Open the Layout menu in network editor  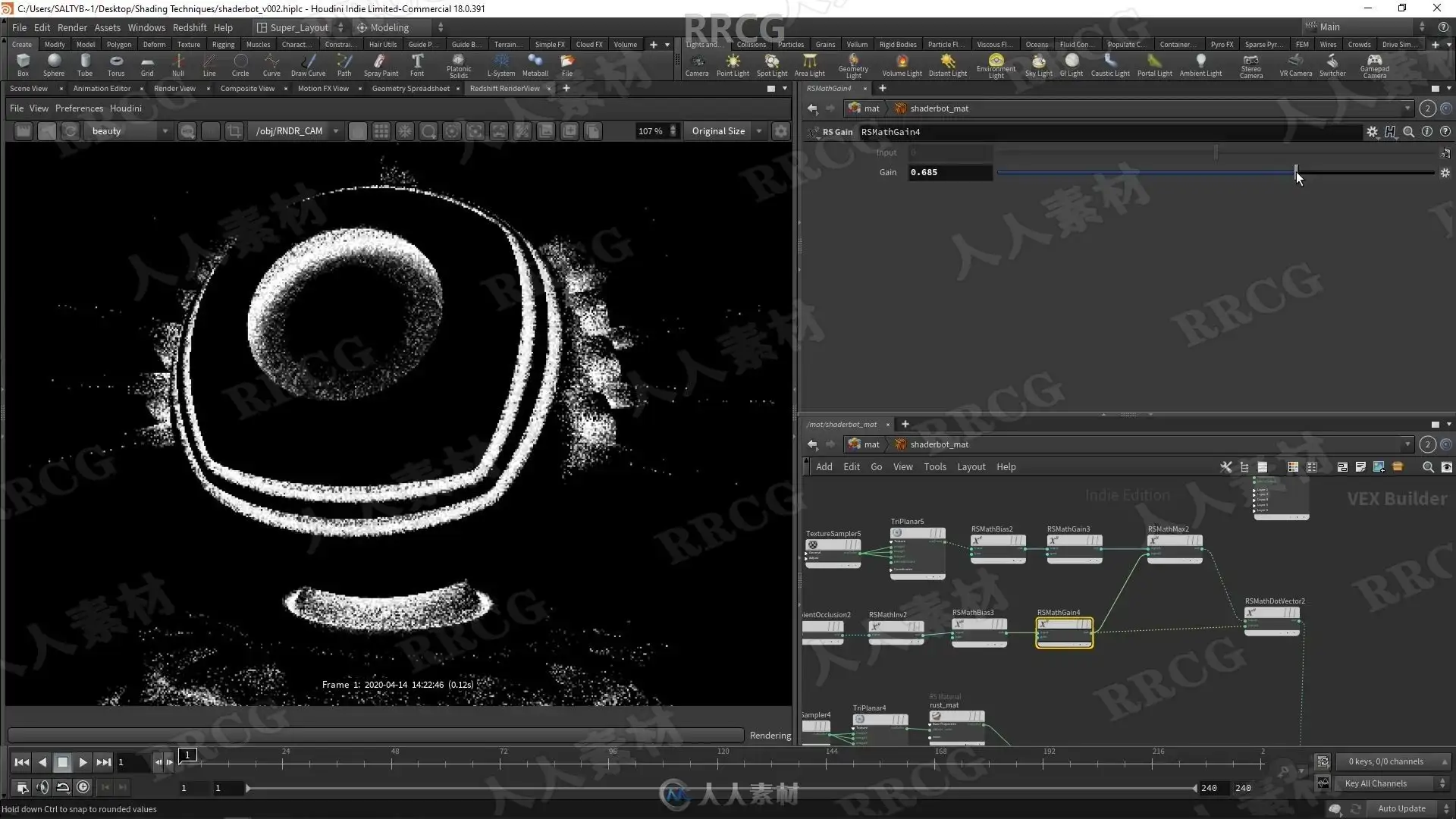pos(971,467)
